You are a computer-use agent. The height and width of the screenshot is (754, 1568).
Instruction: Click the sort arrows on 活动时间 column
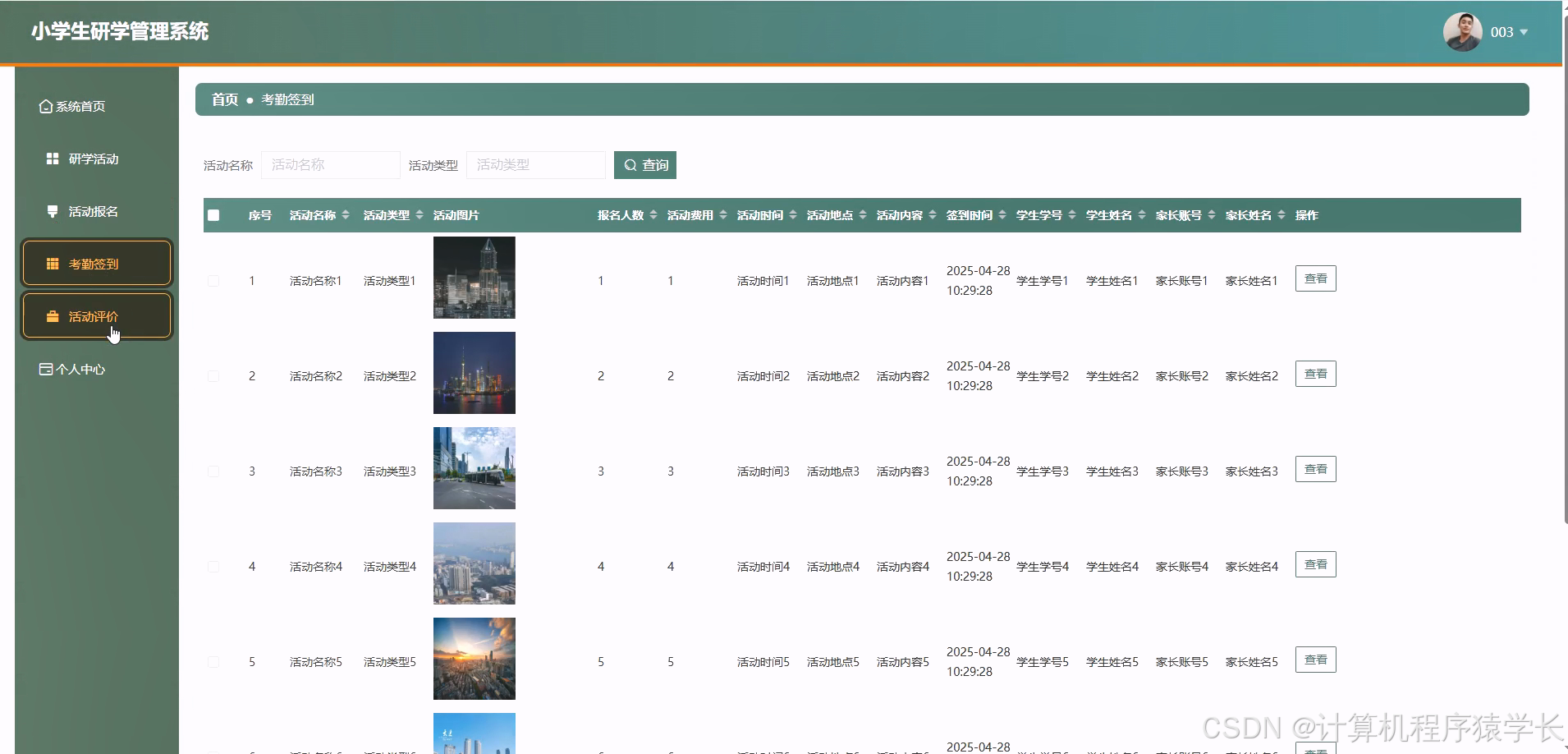[x=793, y=215]
